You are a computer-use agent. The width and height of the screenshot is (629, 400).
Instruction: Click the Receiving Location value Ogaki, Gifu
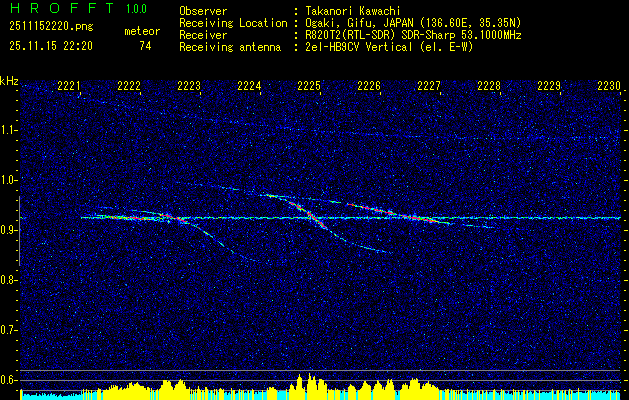412,23
